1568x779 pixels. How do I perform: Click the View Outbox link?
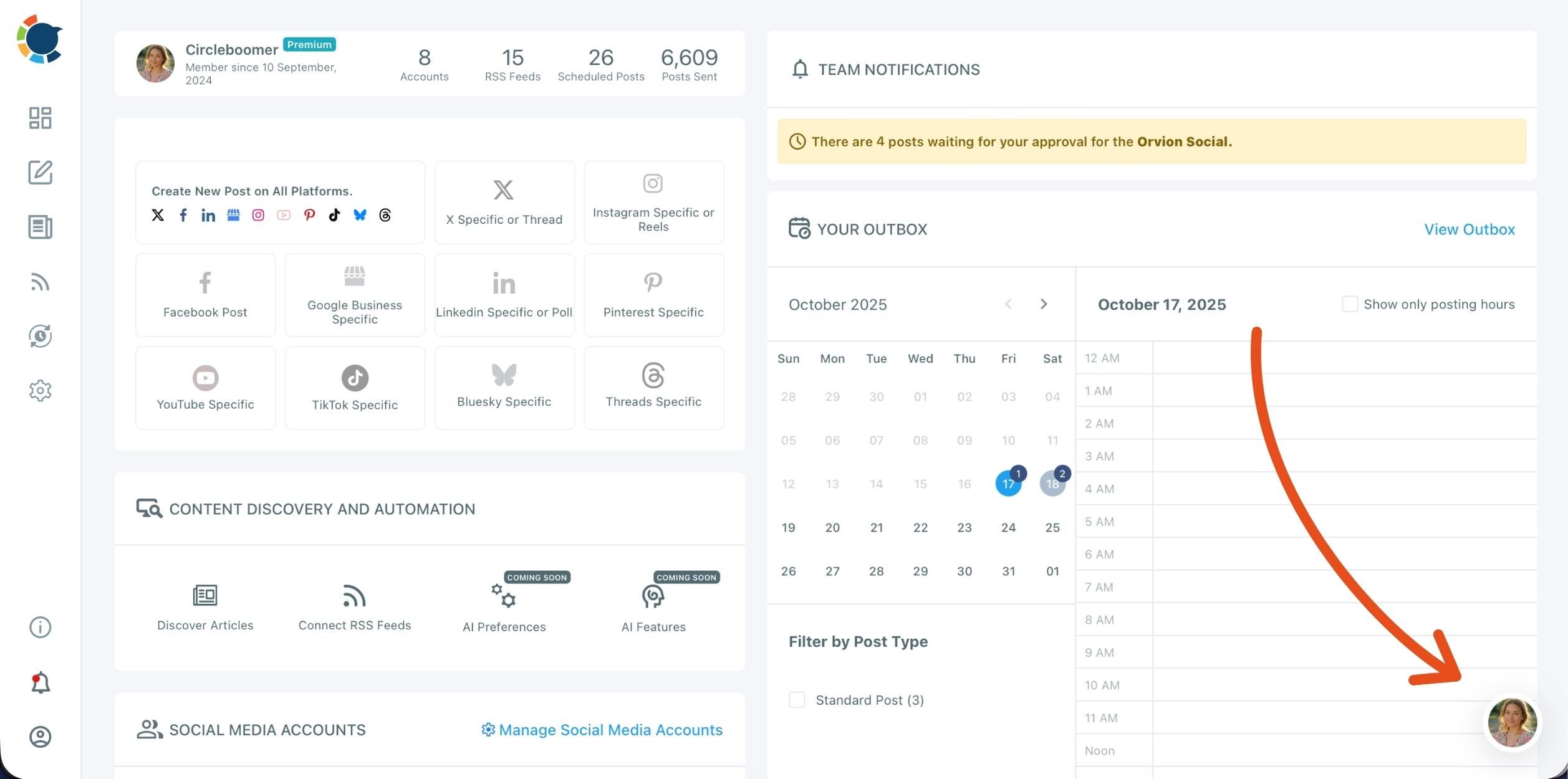1469,229
